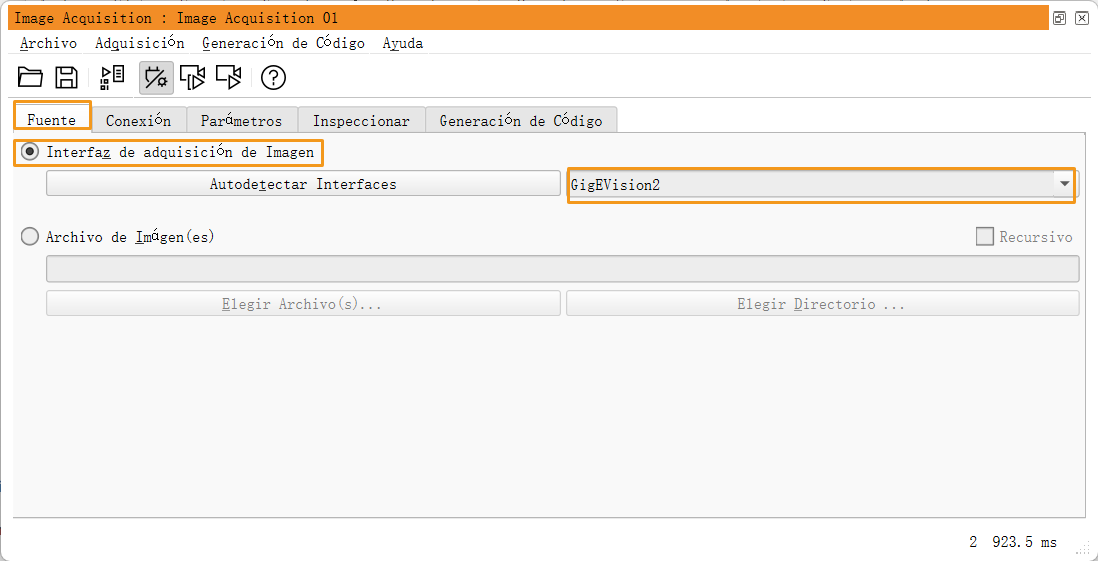Click the Autodetectar Interfaces button
This screenshot has width=1098, height=561.
click(x=303, y=184)
